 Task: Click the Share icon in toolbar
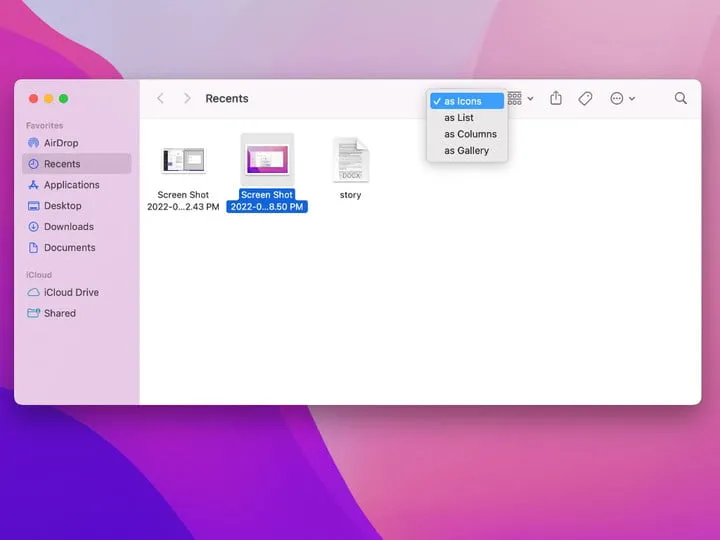pos(556,98)
